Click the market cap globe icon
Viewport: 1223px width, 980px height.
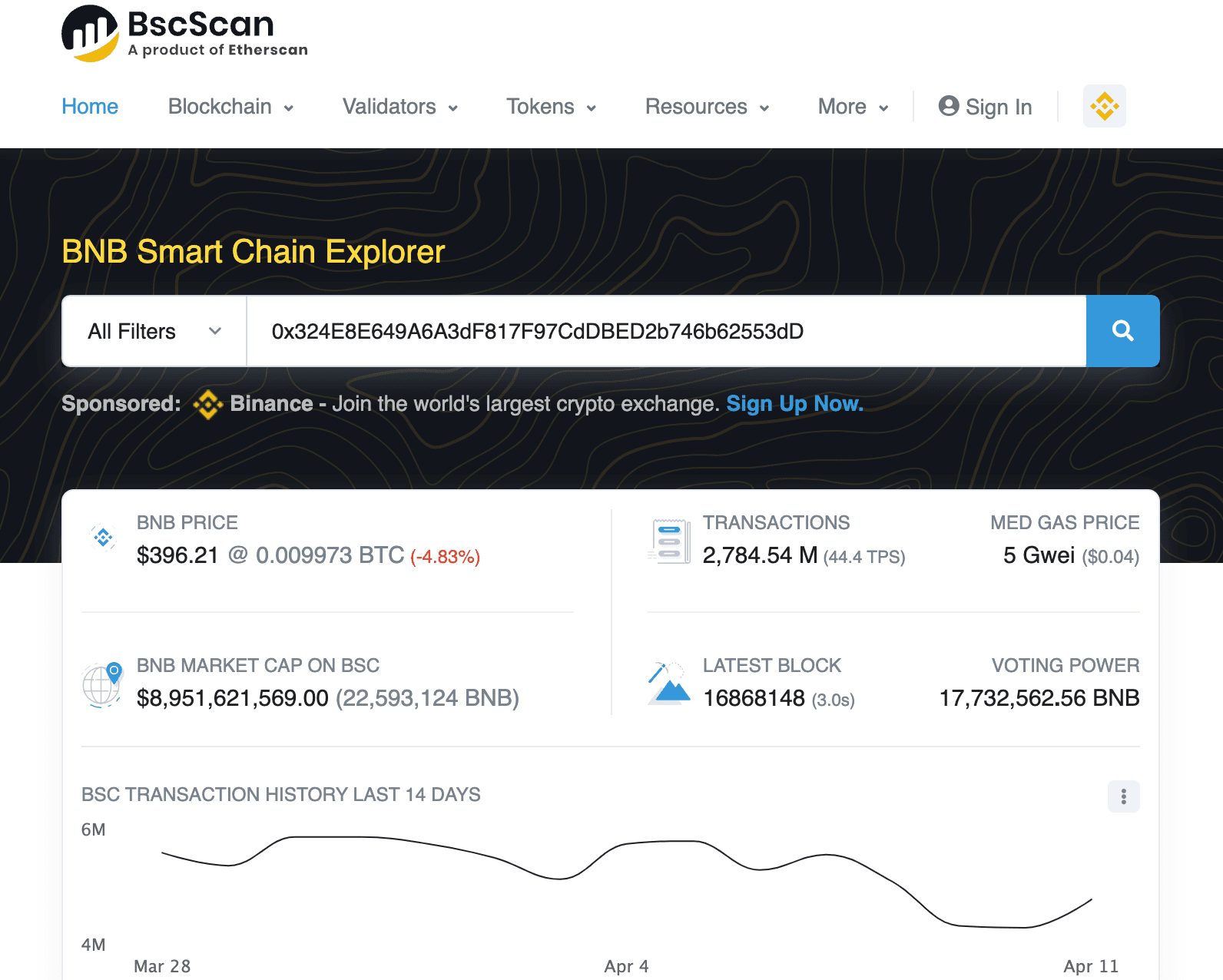(x=102, y=684)
